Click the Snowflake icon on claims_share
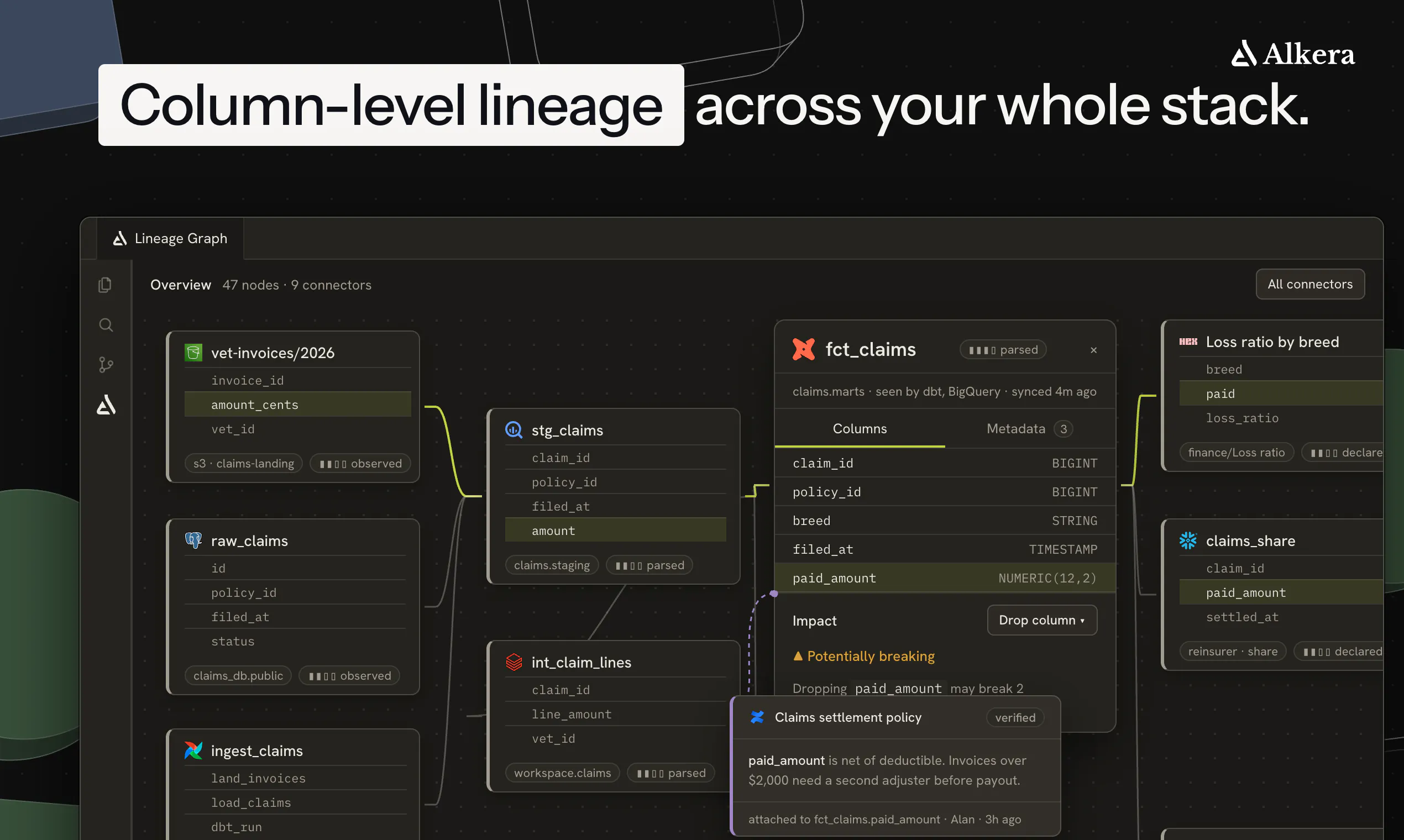Image resolution: width=1404 pixels, height=840 pixels. click(1188, 540)
